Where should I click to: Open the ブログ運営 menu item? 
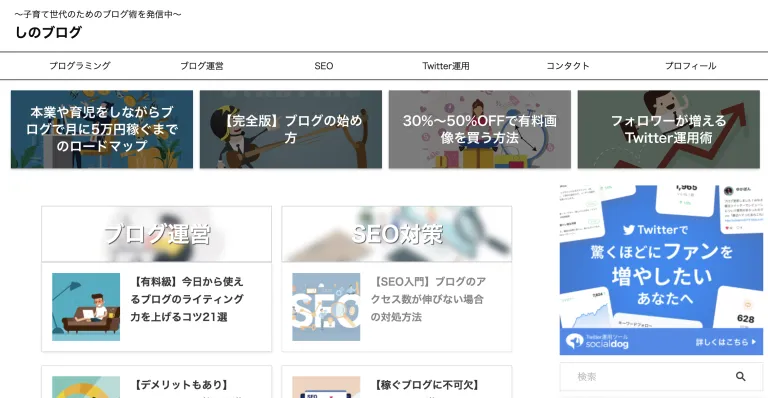[x=202, y=66]
